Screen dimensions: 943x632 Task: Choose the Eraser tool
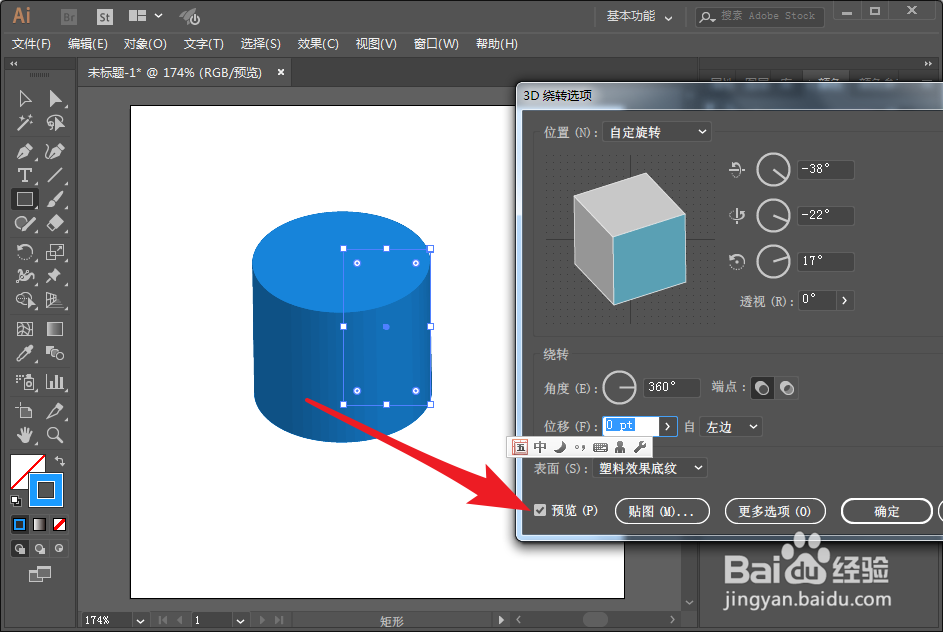(x=55, y=224)
